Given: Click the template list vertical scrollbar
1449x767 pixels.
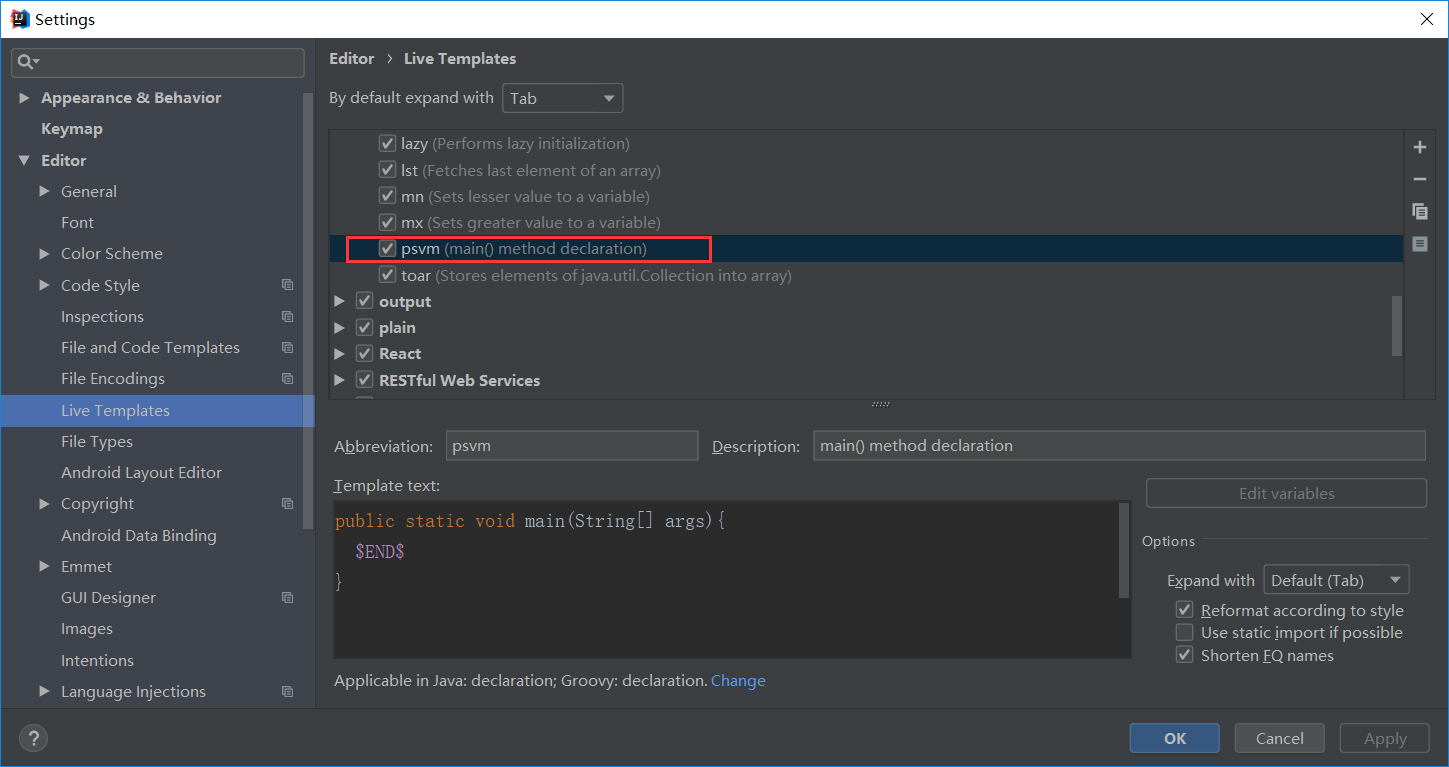Looking at the screenshot, I should coord(1397,325).
